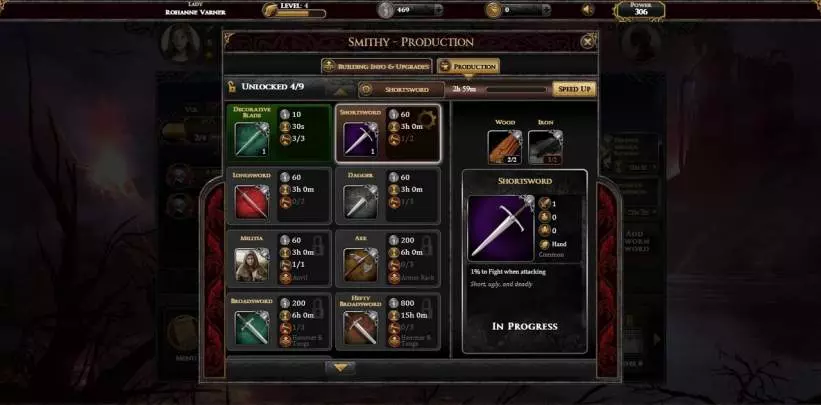Select the Broadsword green item icon
Viewport: 821px width, 405px height.
(252, 327)
